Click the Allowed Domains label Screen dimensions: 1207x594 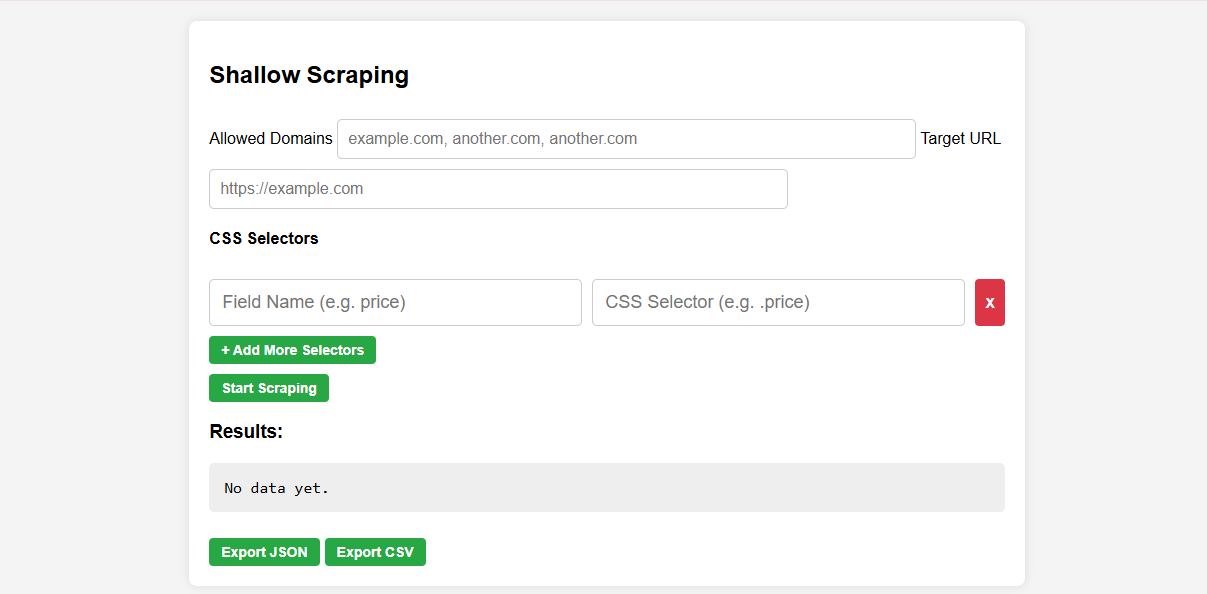pos(271,139)
